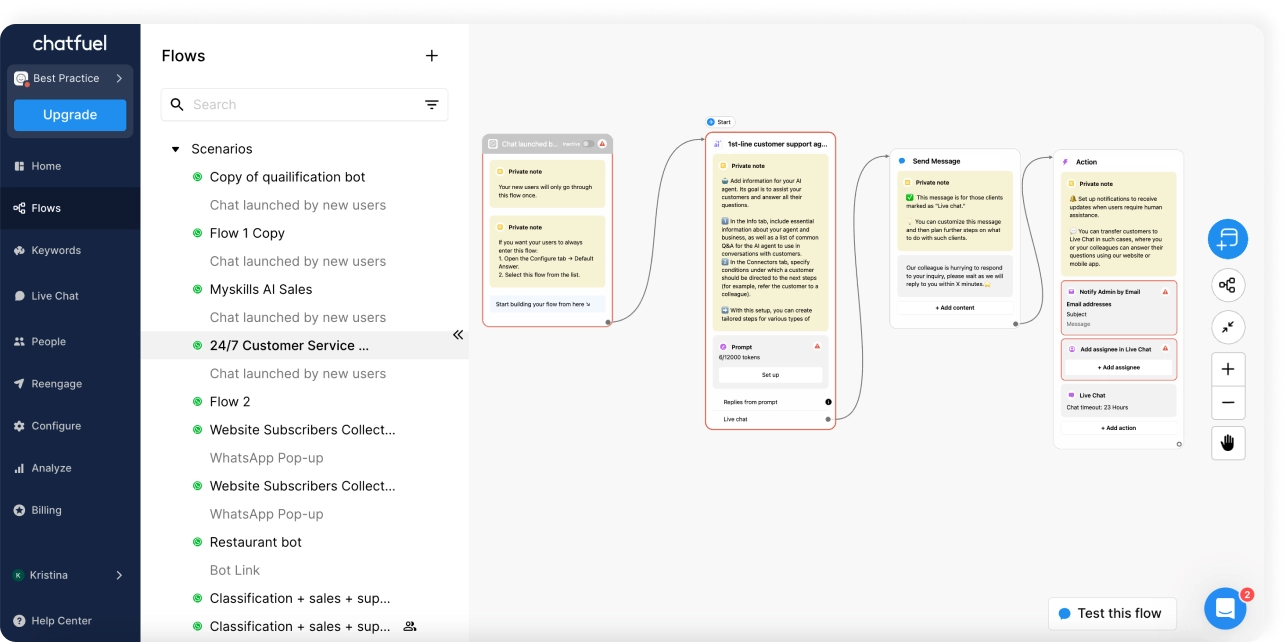Click the Test this flow button
This screenshot has width=1288, height=642.
1112,613
